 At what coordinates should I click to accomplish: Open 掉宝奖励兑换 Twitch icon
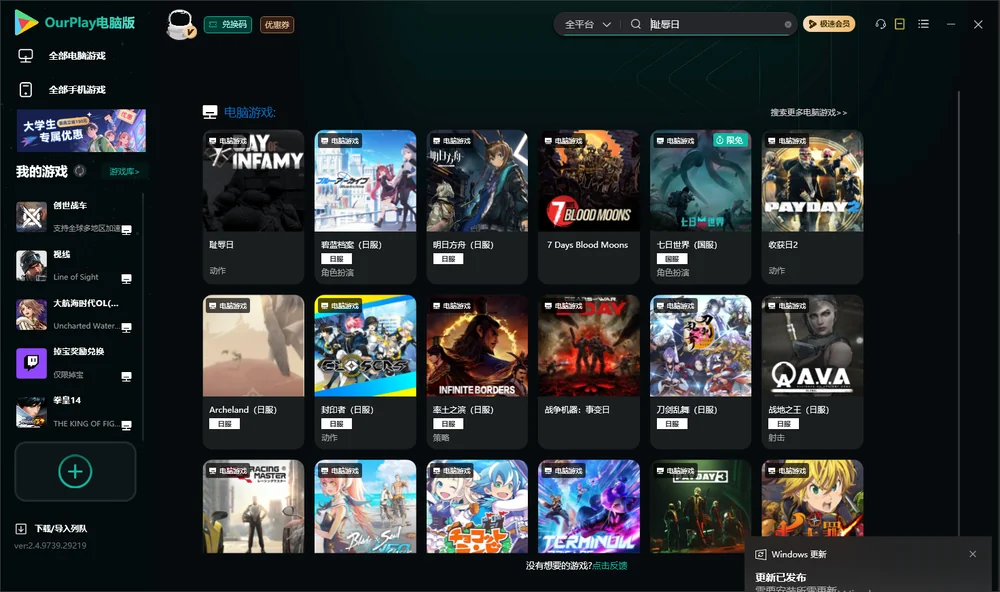tap(31, 363)
